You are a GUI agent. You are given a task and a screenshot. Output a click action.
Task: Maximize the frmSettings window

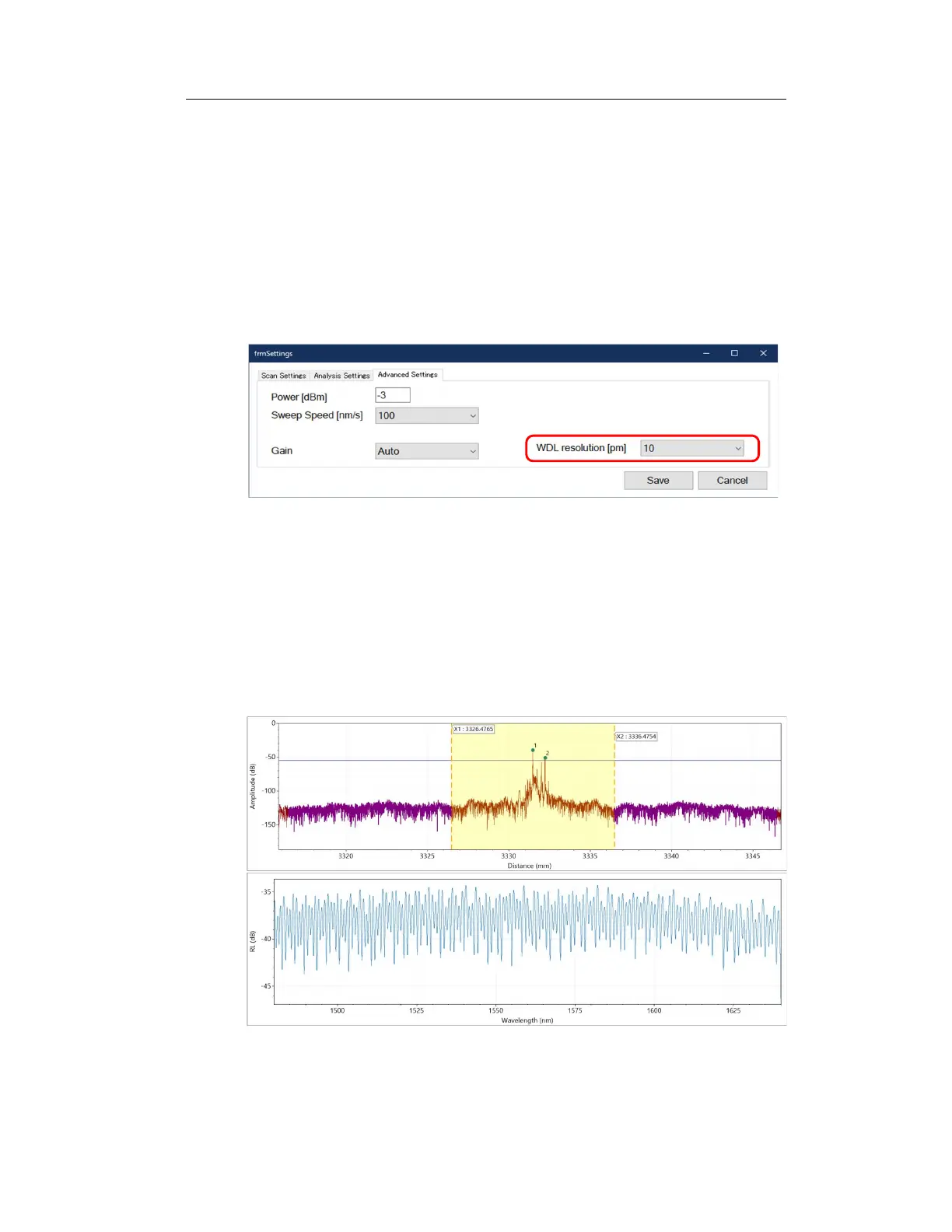[x=734, y=354]
